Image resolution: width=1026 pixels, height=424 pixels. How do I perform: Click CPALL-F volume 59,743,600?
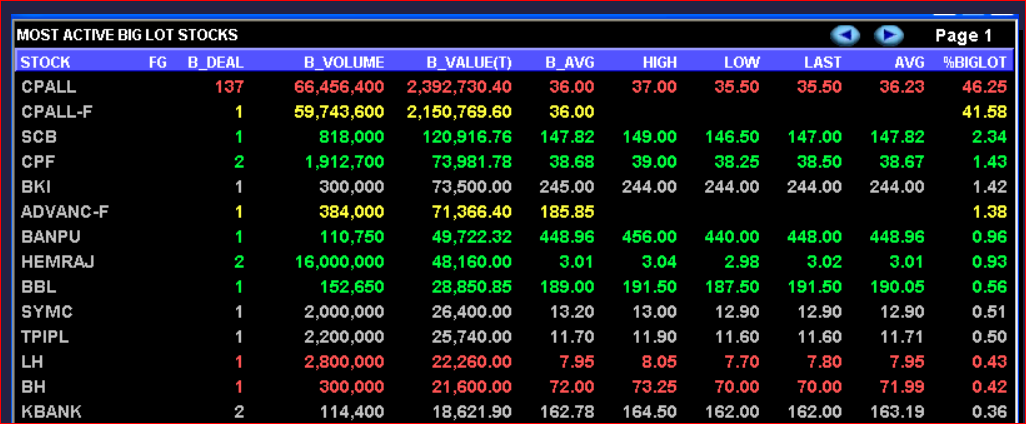point(339,112)
